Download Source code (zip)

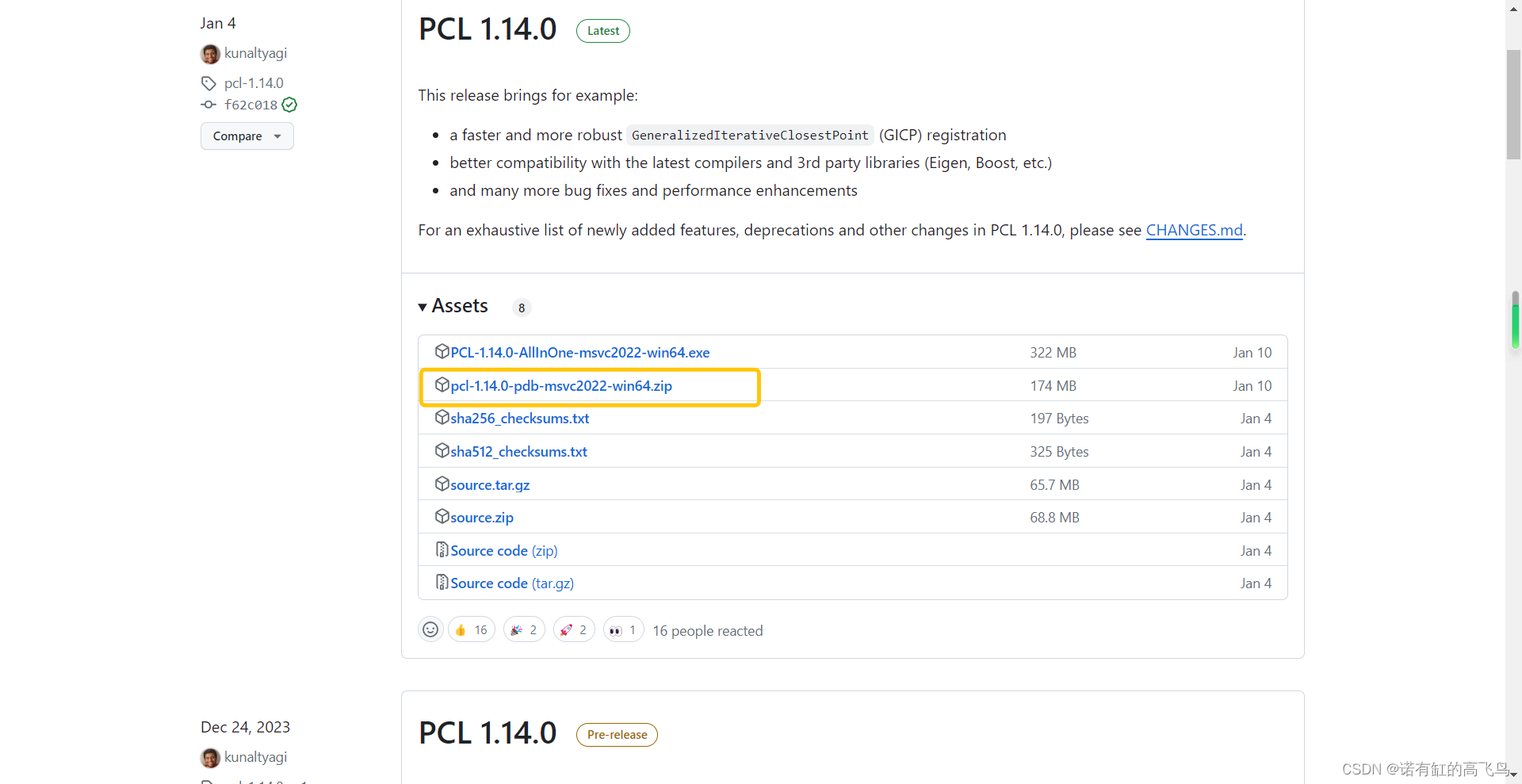tap(504, 551)
